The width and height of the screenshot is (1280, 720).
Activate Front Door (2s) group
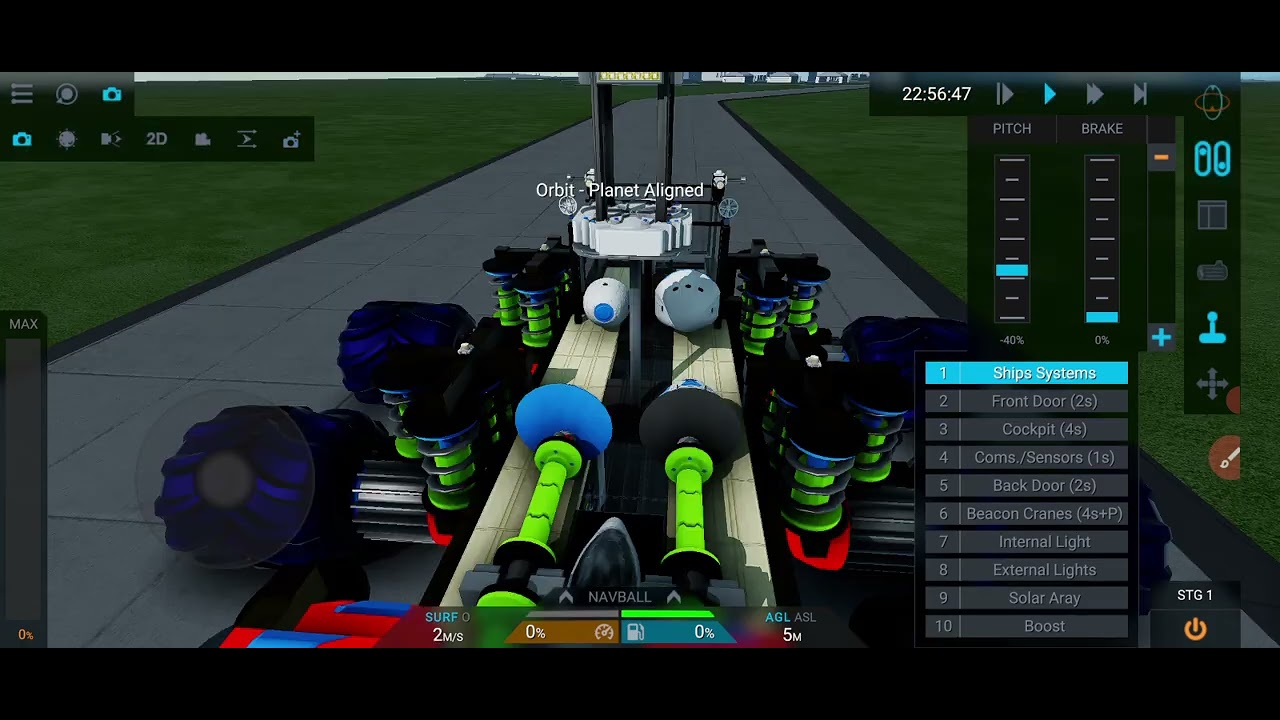coord(1027,401)
